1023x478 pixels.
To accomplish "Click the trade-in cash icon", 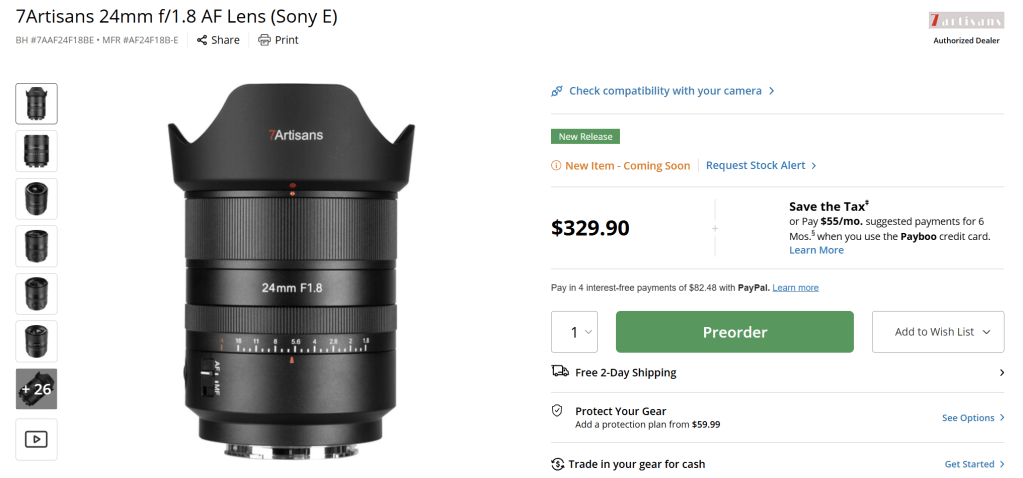I will pyautogui.click(x=558, y=464).
